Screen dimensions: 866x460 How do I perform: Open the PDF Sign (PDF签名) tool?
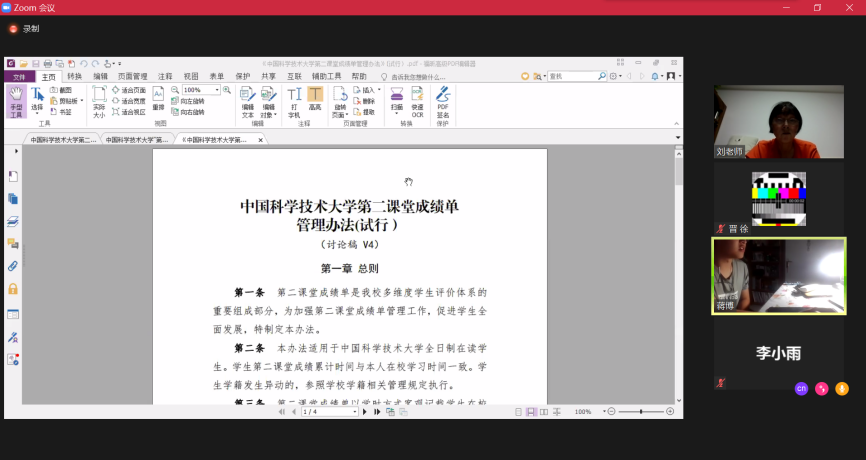[x=443, y=100]
